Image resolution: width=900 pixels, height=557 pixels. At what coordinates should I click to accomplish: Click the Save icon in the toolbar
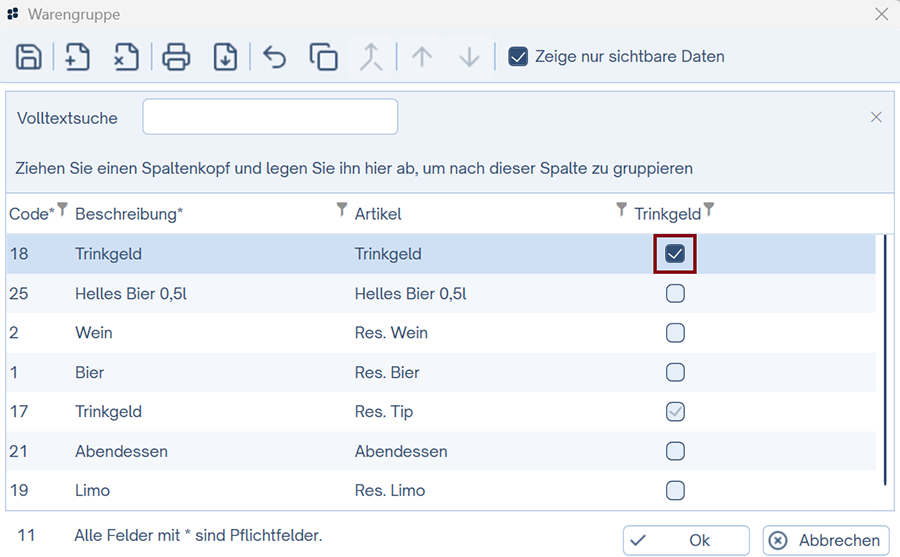tap(29, 57)
